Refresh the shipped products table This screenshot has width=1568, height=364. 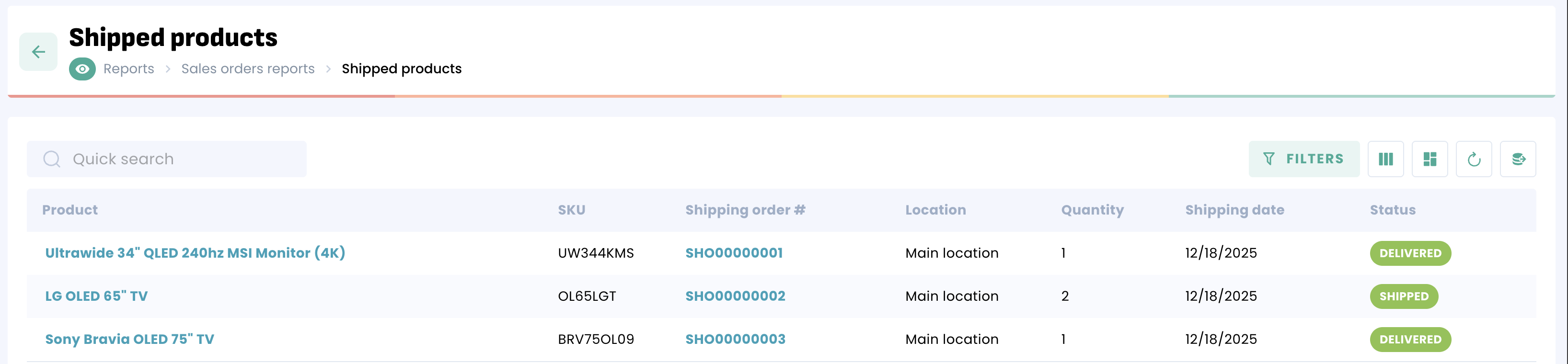click(1474, 159)
